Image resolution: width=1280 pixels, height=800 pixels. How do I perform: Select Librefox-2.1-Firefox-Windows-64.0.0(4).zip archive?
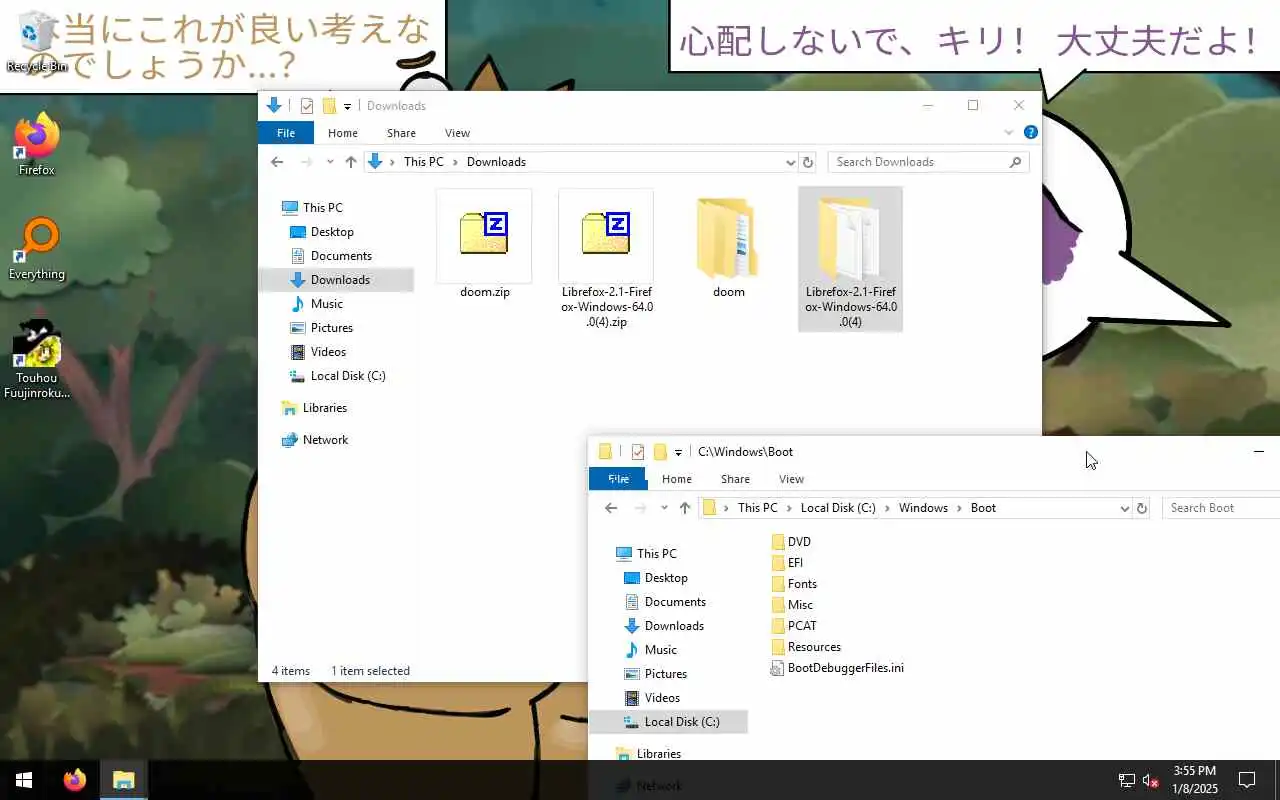click(x=606, y=260)
